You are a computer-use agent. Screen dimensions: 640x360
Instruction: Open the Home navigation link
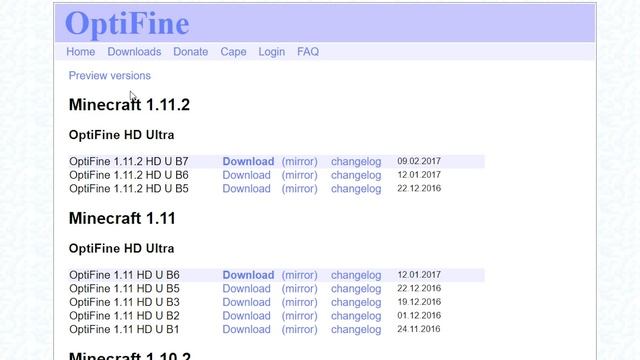pos(80,52)
